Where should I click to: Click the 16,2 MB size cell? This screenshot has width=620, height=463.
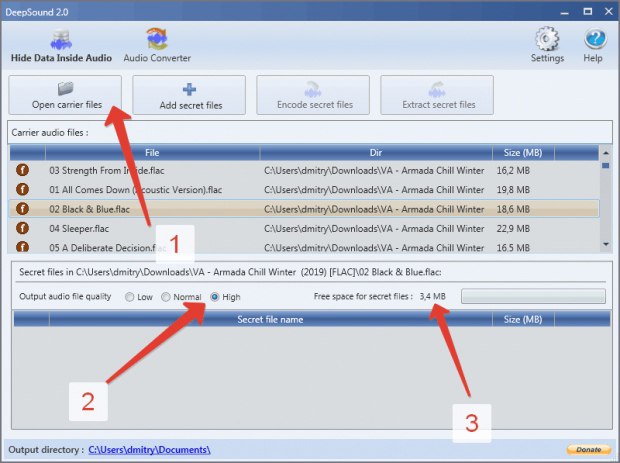point(513,170)
